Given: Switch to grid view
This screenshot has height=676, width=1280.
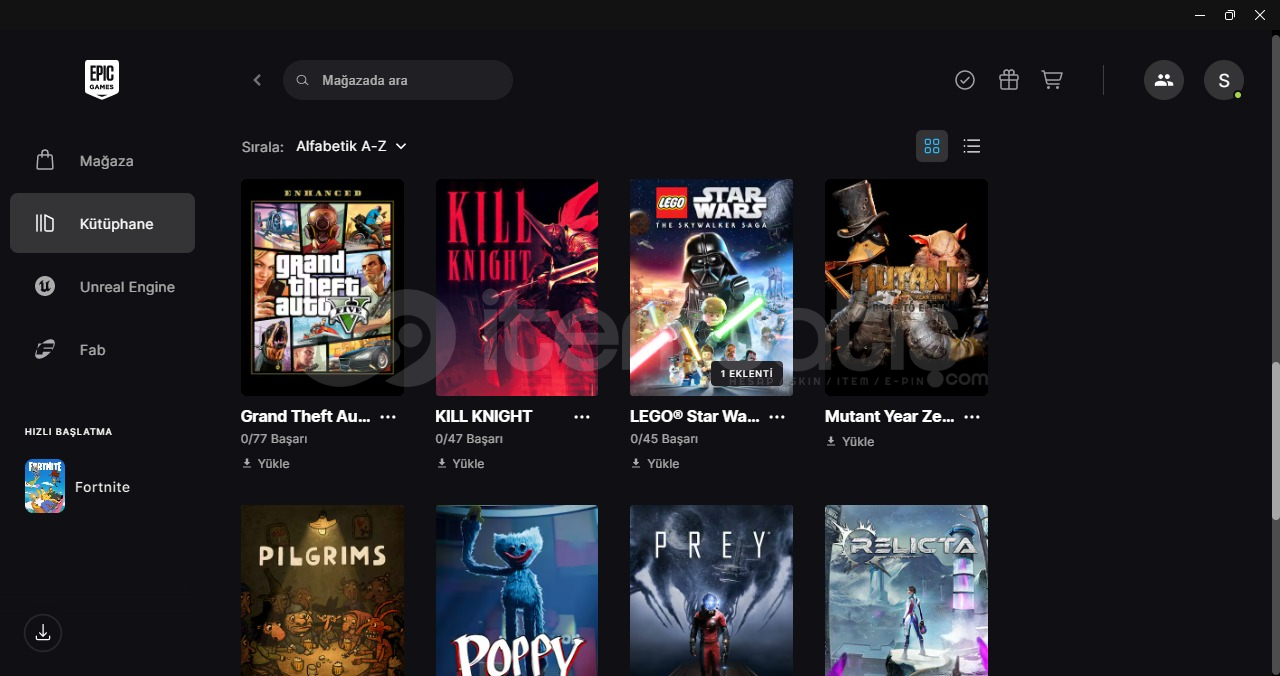Looking at the screenshot, I should coord(932,146).
